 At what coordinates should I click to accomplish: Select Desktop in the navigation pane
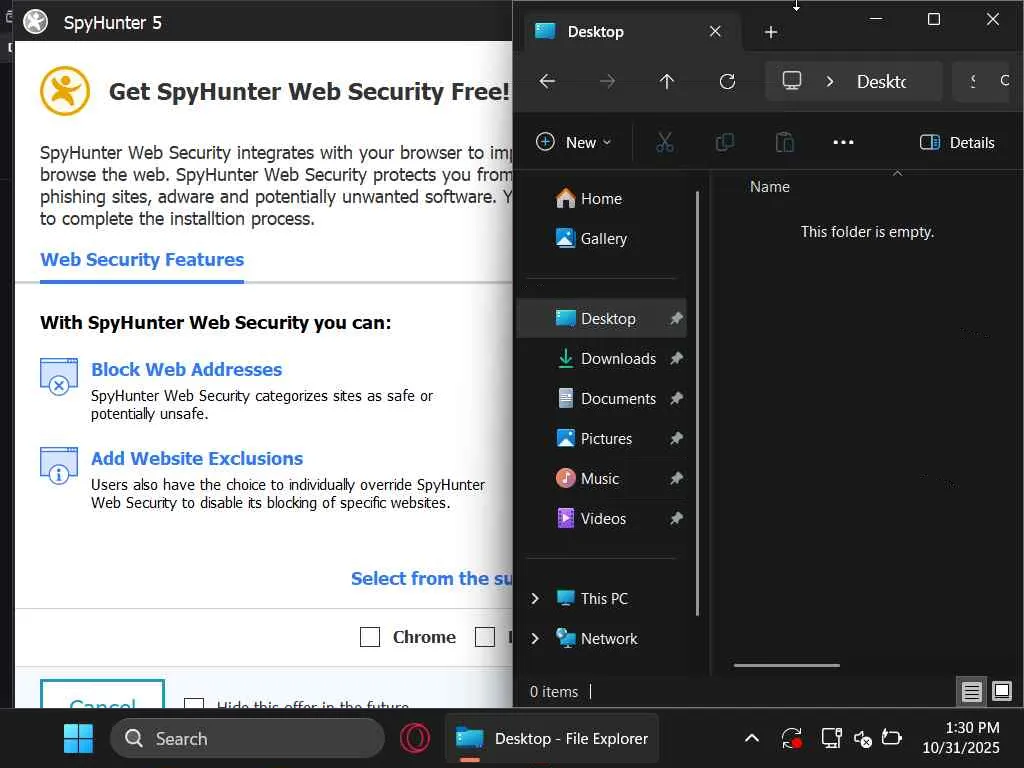pyautogui.click(x=601, y=319)
